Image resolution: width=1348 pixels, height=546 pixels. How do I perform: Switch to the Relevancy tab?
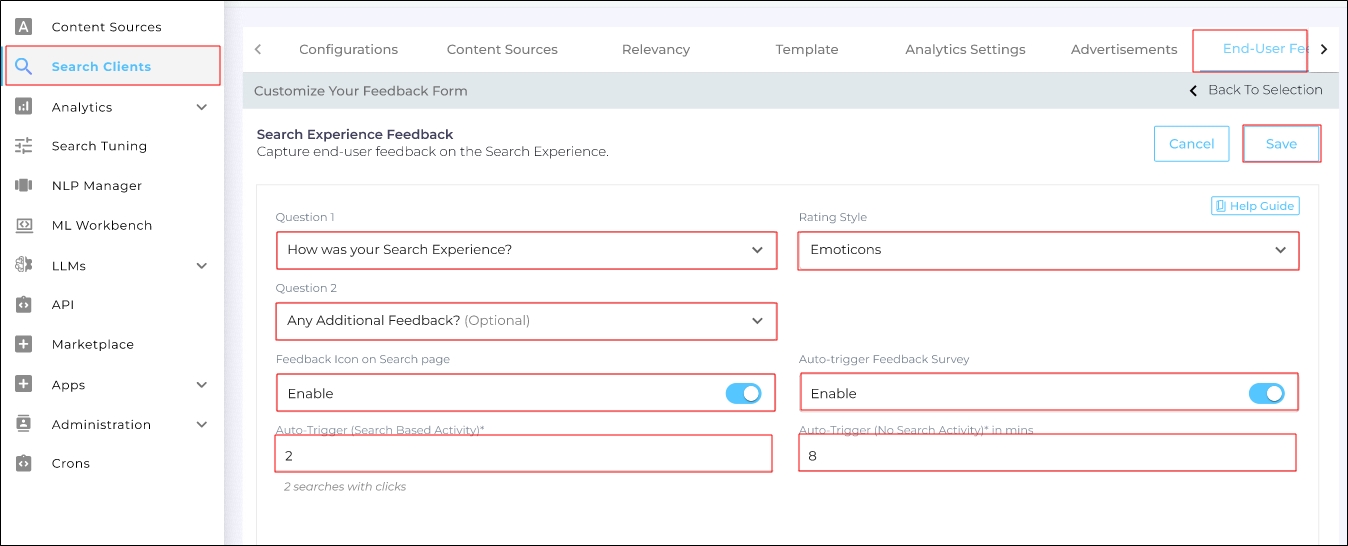pos(655,50)
